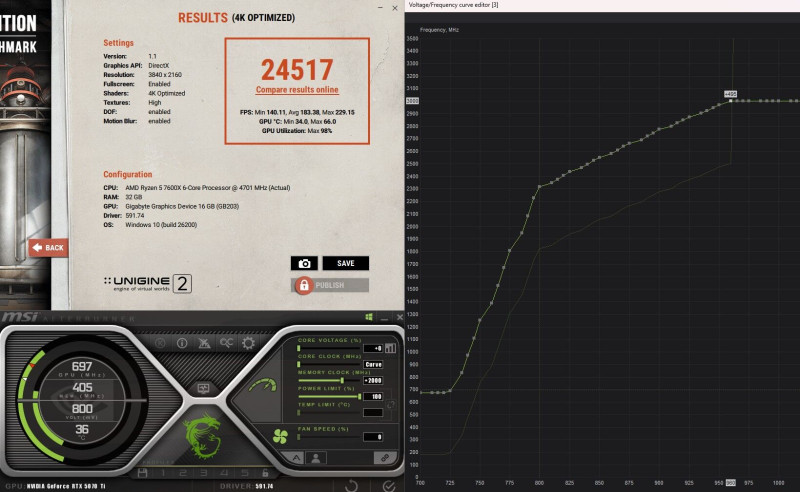Open MSI Kombustor from Afterburner's K icon
This screenshot has height=492, width=800.
tap(160, 343)
